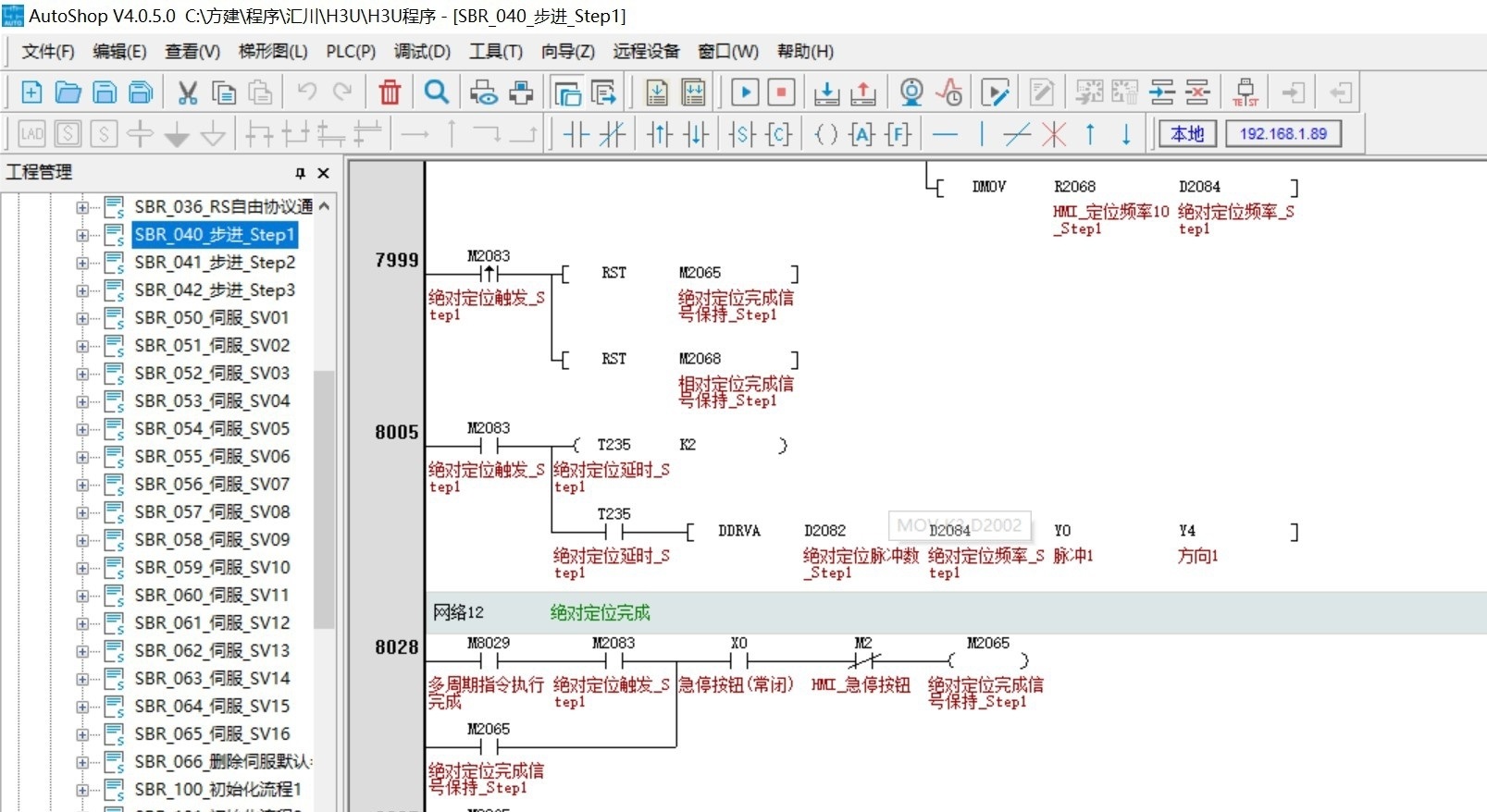Image resolution: width=1487 pixels, height=812 pixels.
Task: Open search with the magnifier icon
Action: coord(437,92)
